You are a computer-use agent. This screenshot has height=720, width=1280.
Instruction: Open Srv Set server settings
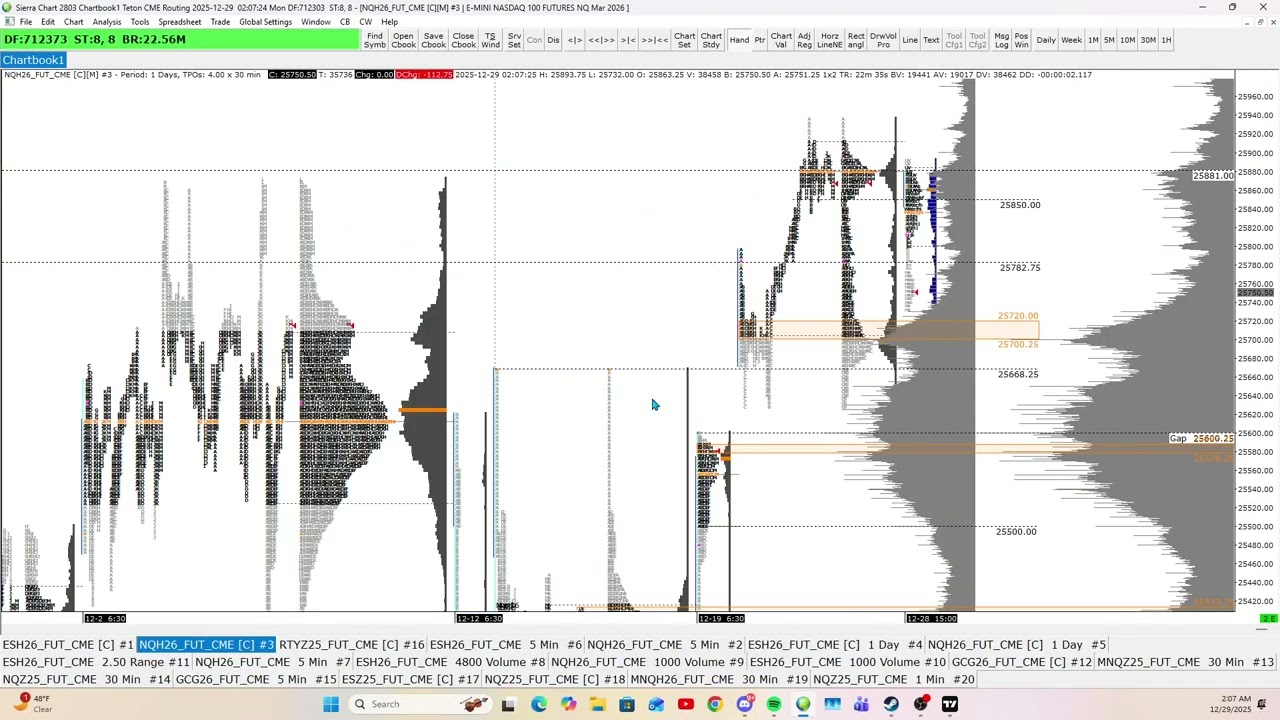pyautogui.click(x=514, y=40)
